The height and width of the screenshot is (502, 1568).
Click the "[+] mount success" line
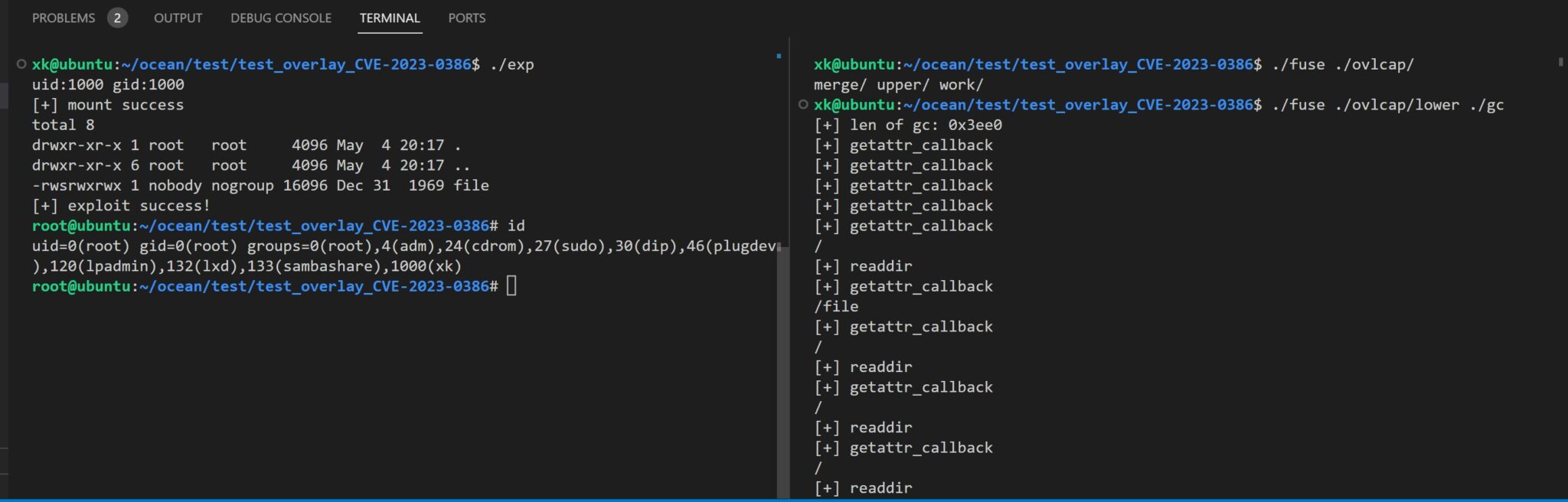[x=108, y=104]
